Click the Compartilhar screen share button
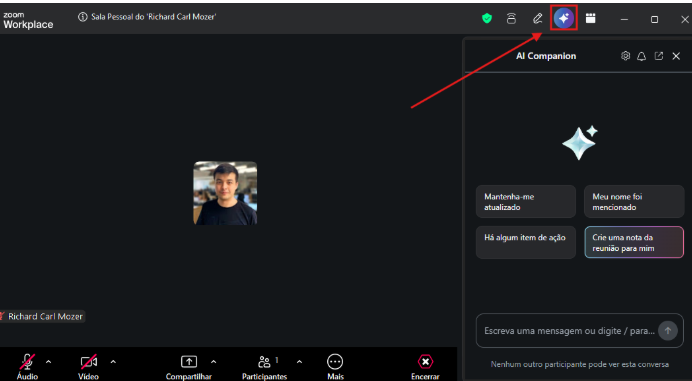692x381 pixels. click(x=189, y=366)
